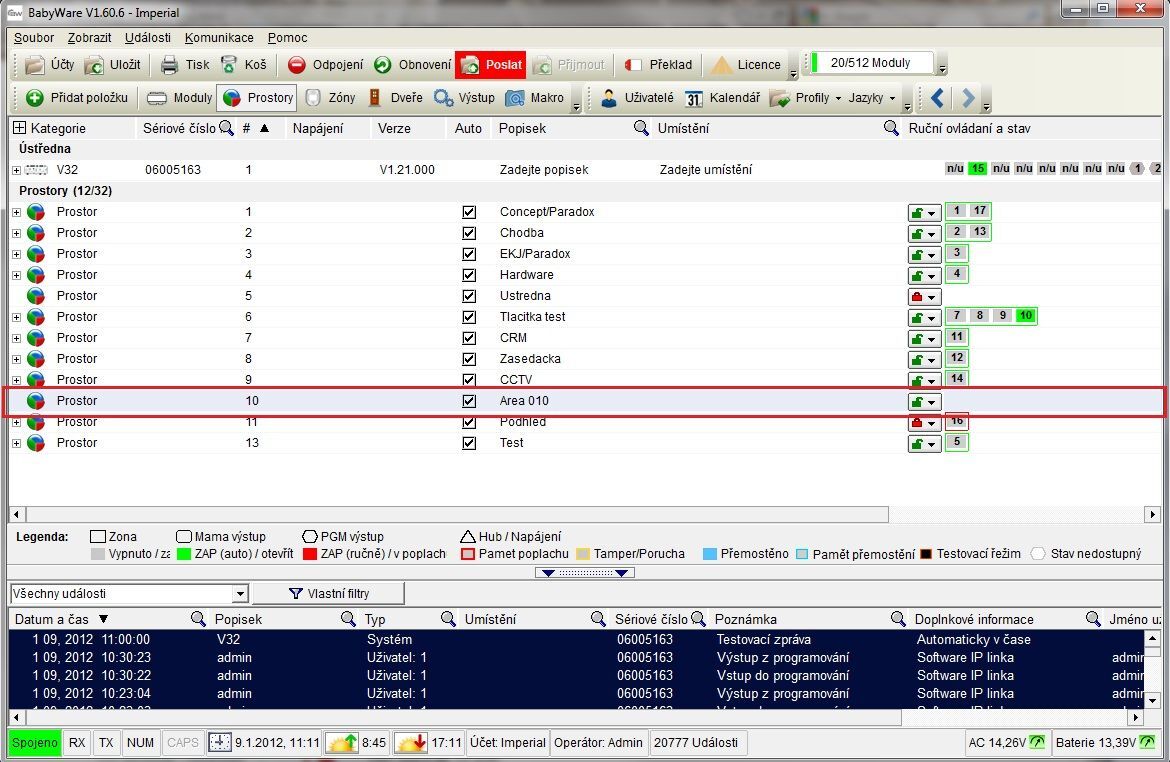
Task: Click the Popisek column search magnifier
Action: tap(642, 128)
